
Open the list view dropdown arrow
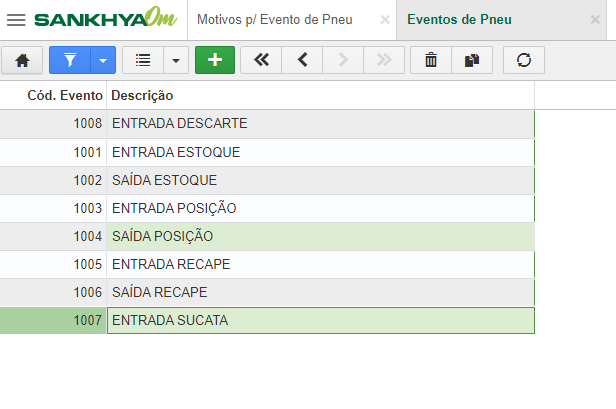pos(176,60)
